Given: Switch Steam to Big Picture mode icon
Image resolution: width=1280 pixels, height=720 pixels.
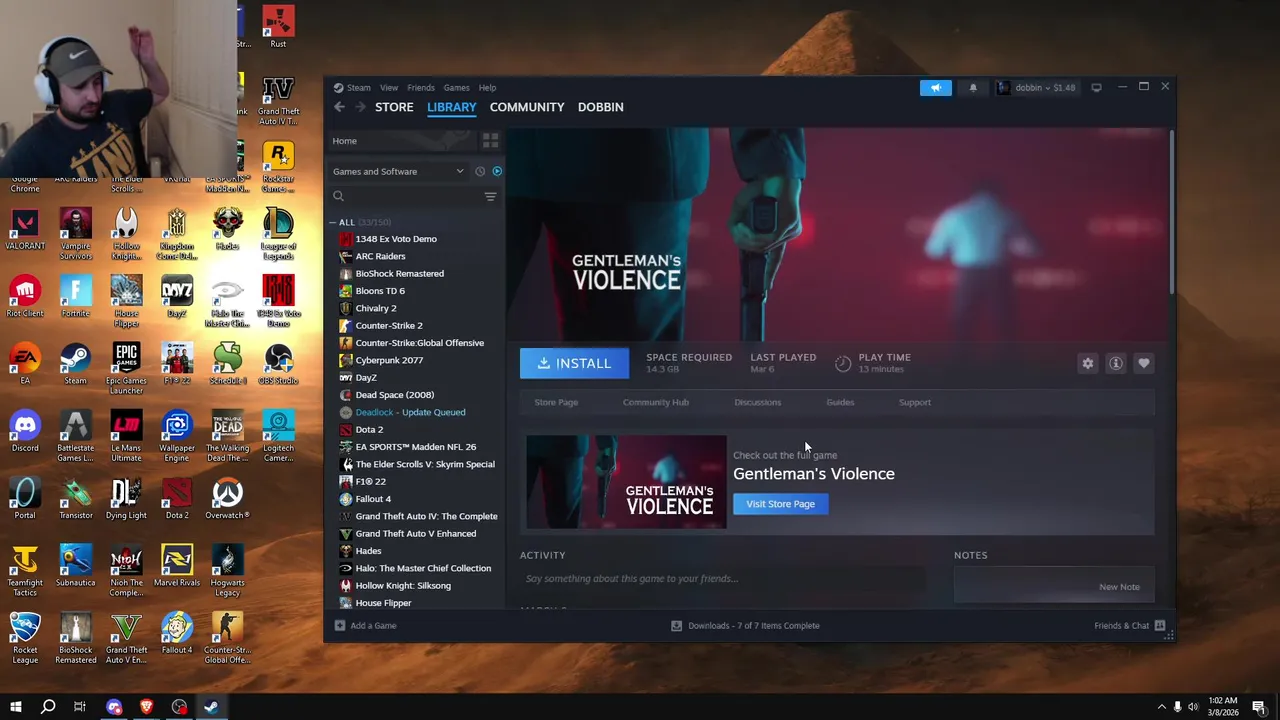Looking at the screenshot, I should pyautogui.click(x=1096, y=88).
